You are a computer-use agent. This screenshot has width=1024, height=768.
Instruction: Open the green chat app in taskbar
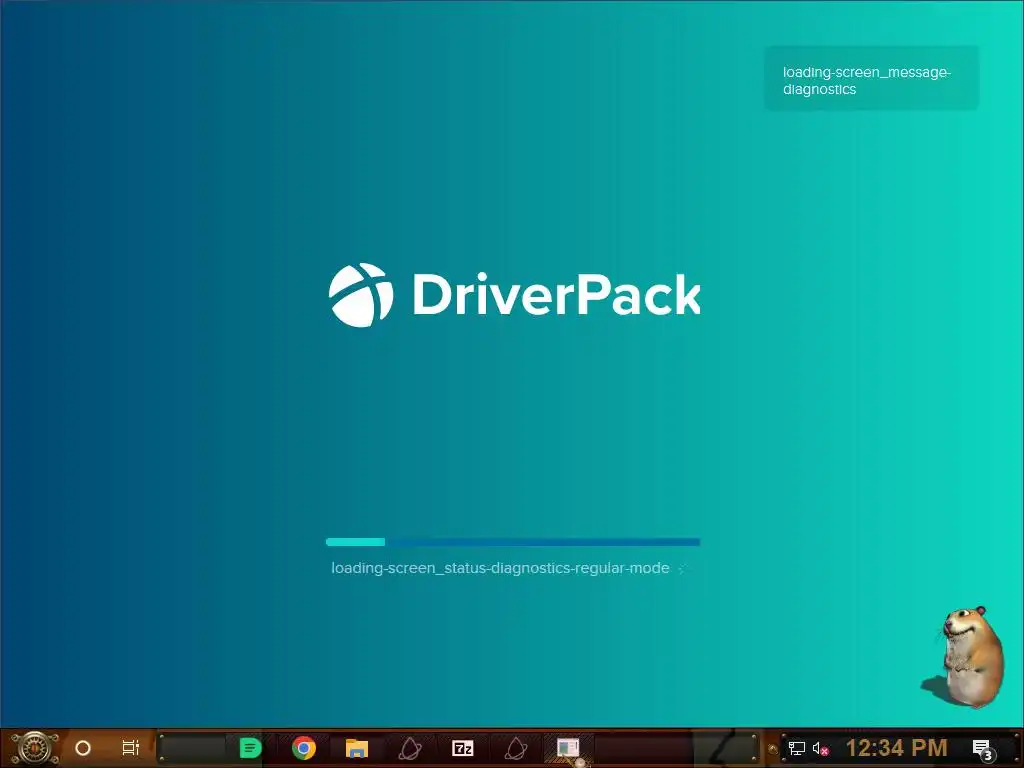point(250,748)
